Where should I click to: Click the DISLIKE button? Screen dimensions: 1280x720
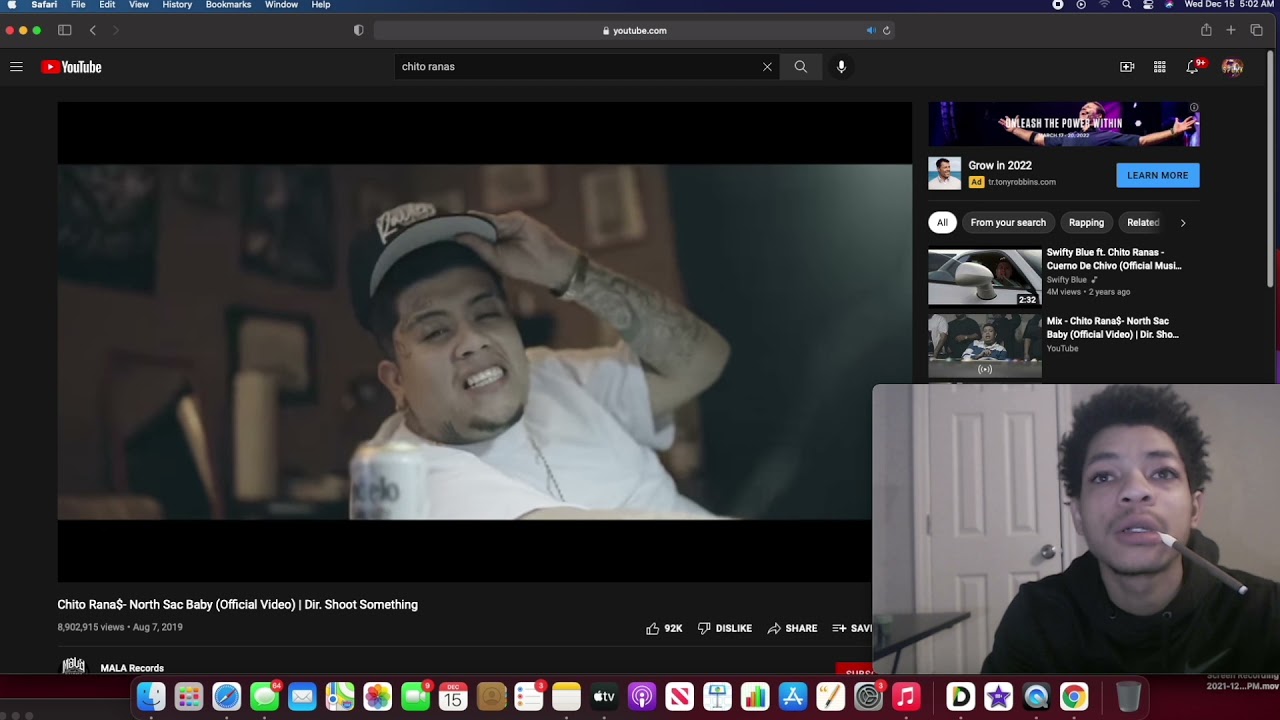(725, 628)
